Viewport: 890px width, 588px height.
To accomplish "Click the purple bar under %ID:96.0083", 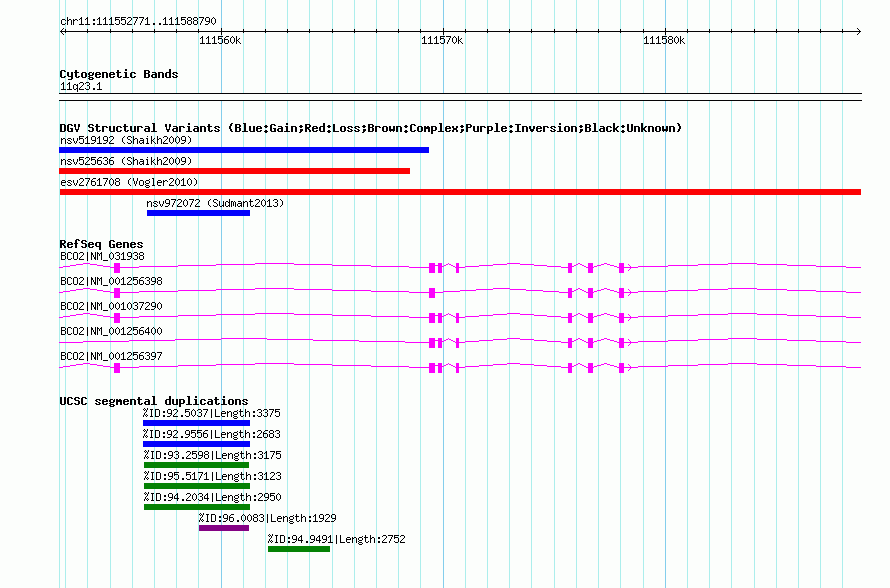I will [224, 528].
